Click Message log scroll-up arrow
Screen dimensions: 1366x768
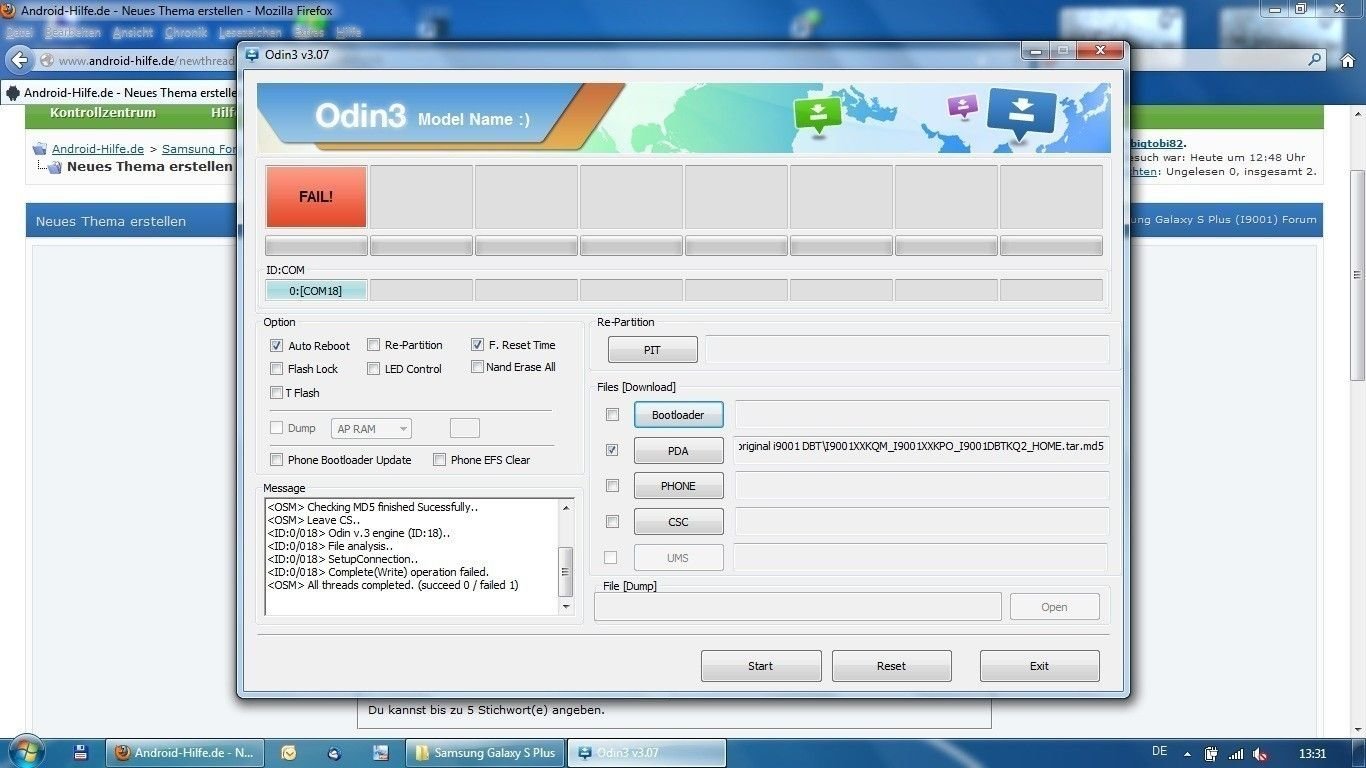566,508
